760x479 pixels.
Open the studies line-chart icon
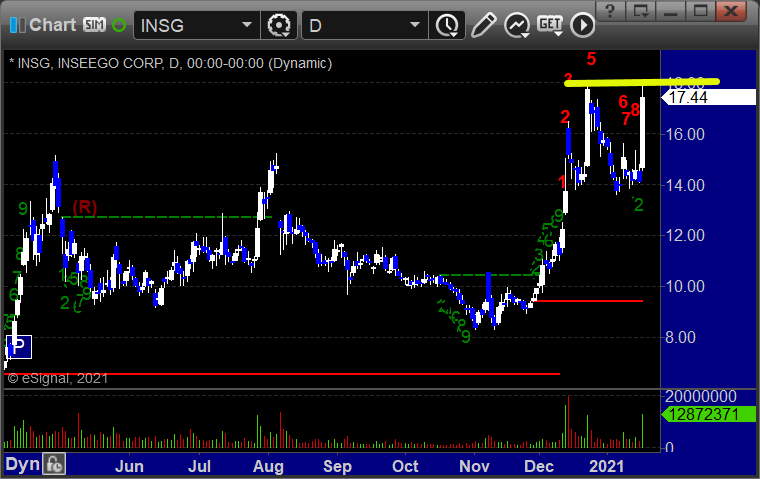click(517, 25)
